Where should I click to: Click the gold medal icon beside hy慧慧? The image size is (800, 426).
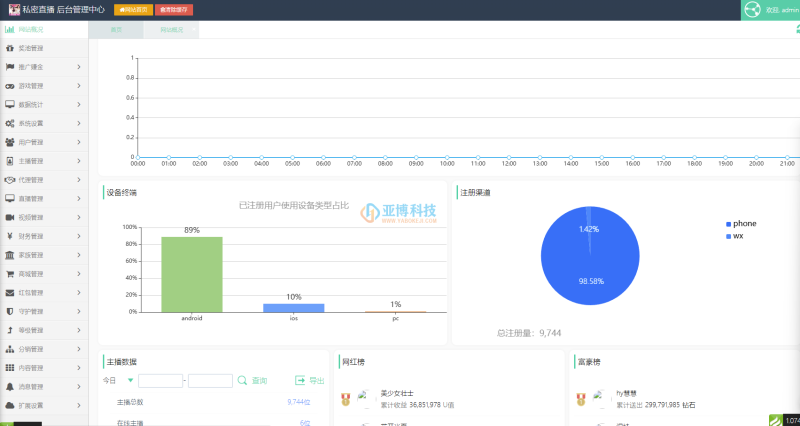(x=581, y=399)
